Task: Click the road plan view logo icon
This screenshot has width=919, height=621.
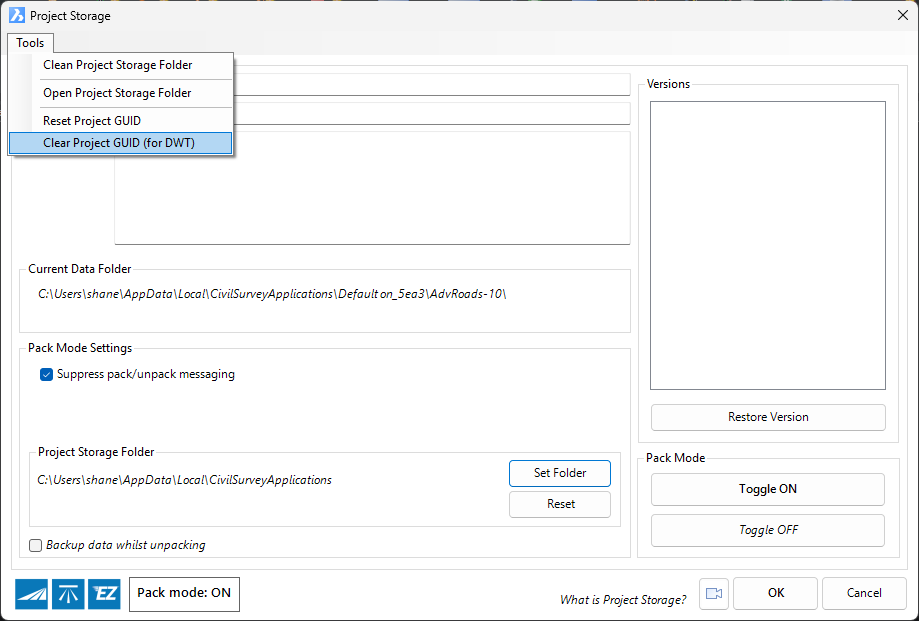Action: (x=67, y=594)
